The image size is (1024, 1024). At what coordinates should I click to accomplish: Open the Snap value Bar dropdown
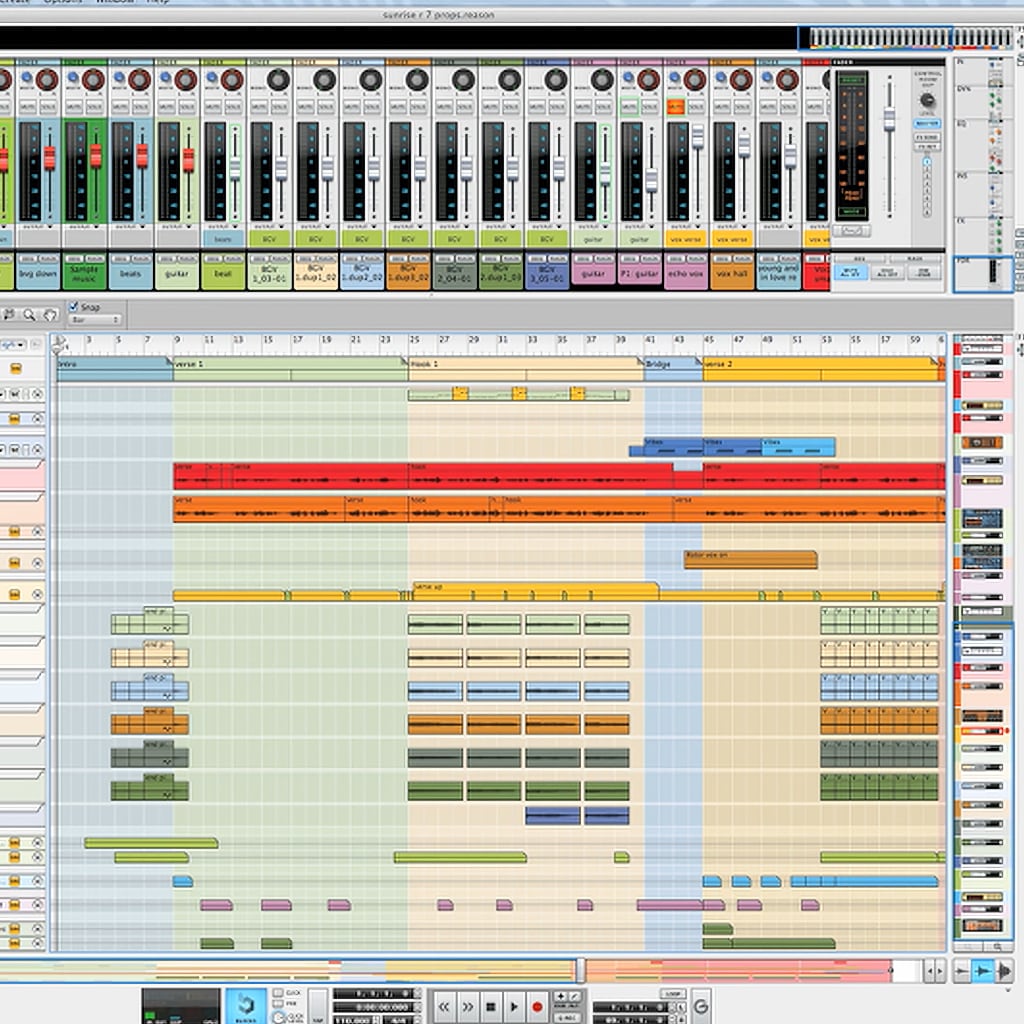(x=95, y=320)
